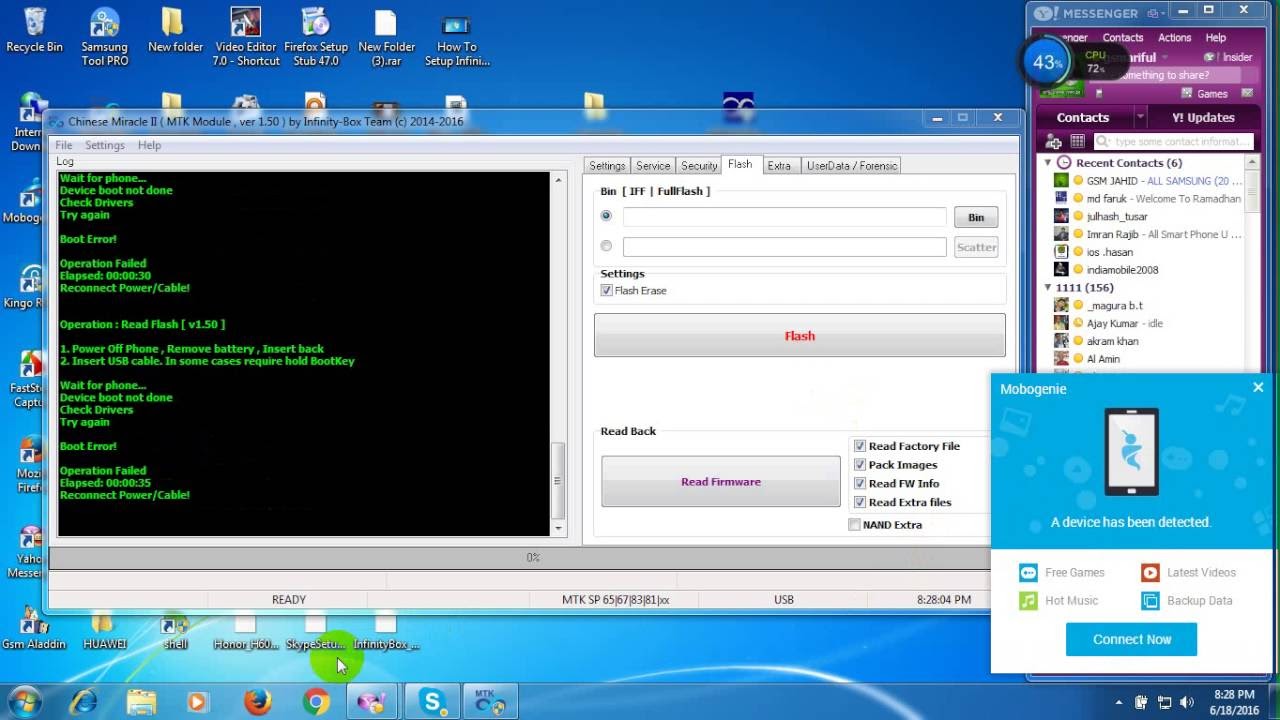The width and height of the screenshot is (1280, 720).
Task: Open Honor_H60... file on desktop
Action: [245, 634]
